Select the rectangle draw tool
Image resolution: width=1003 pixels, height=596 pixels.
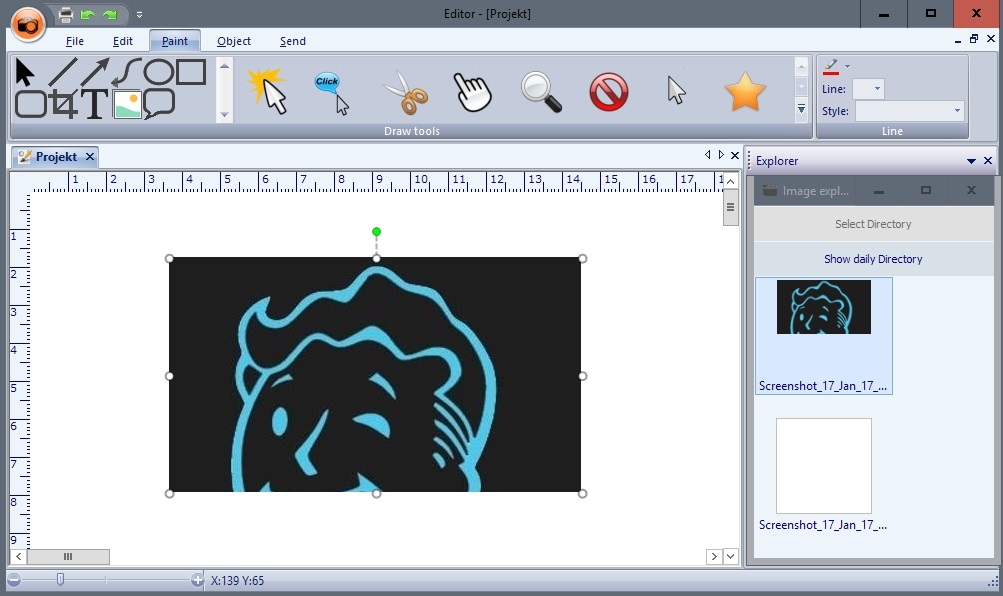(191, 72)
